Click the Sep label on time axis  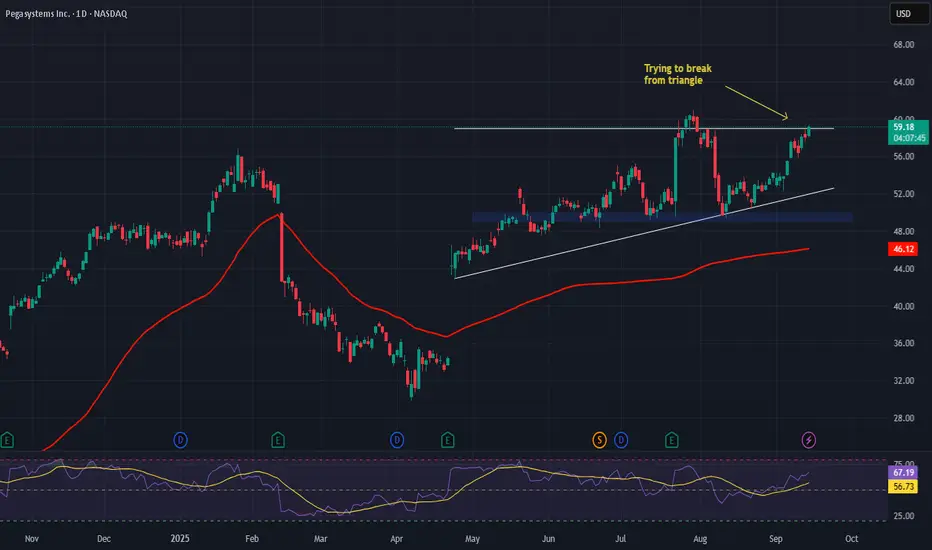776,539
